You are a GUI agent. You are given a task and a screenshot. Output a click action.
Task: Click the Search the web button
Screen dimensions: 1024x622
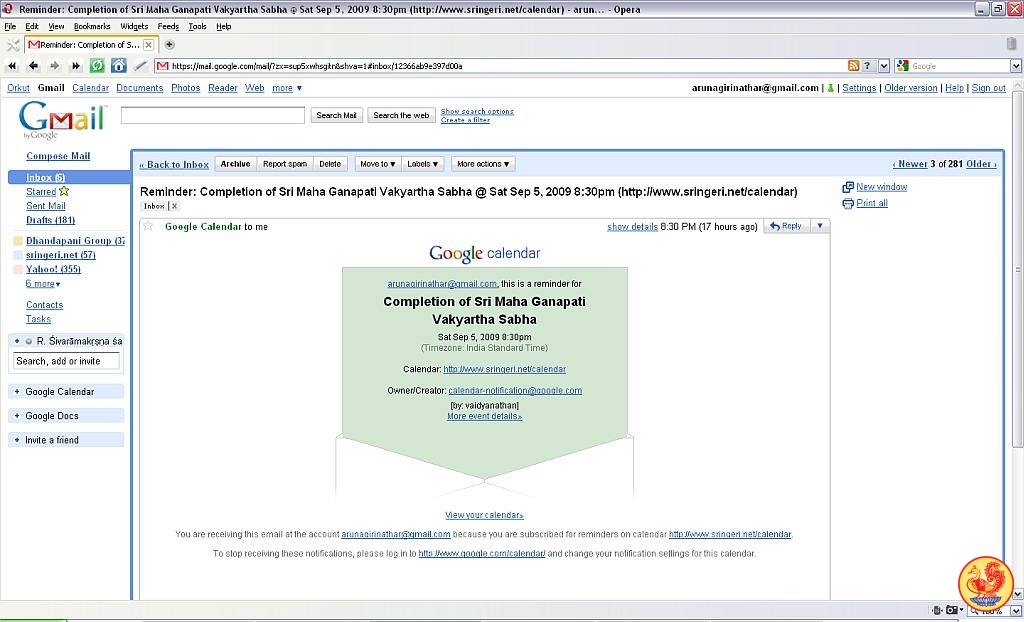coord(401,115)
